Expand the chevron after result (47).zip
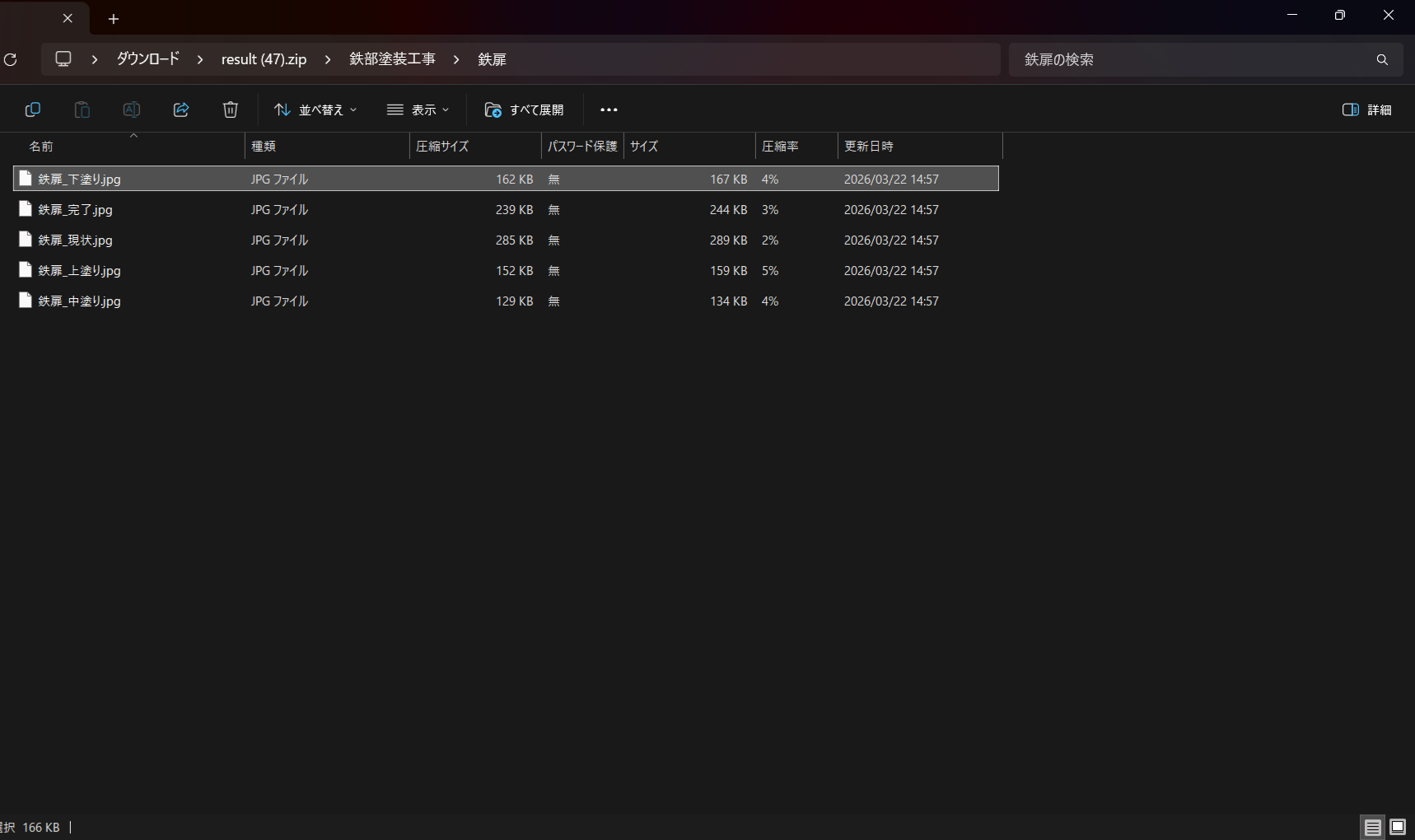 click(x=328, y=59)
